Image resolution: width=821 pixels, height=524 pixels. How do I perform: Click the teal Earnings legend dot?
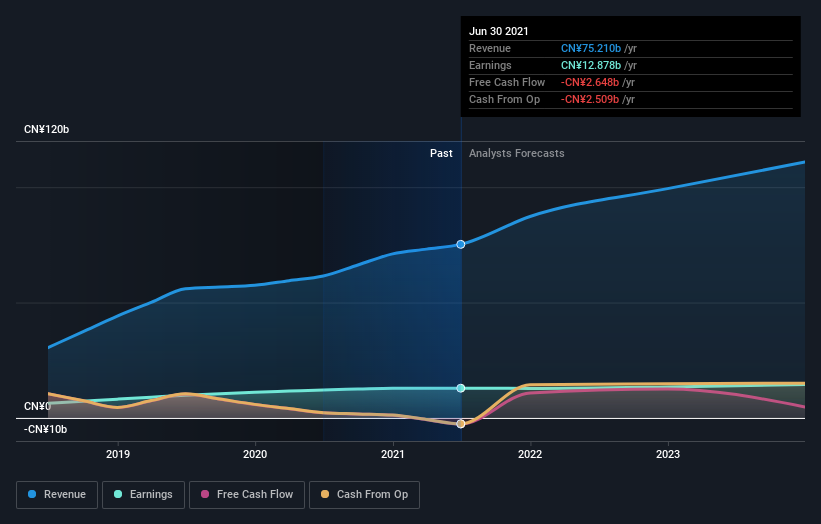click(118, 494)
